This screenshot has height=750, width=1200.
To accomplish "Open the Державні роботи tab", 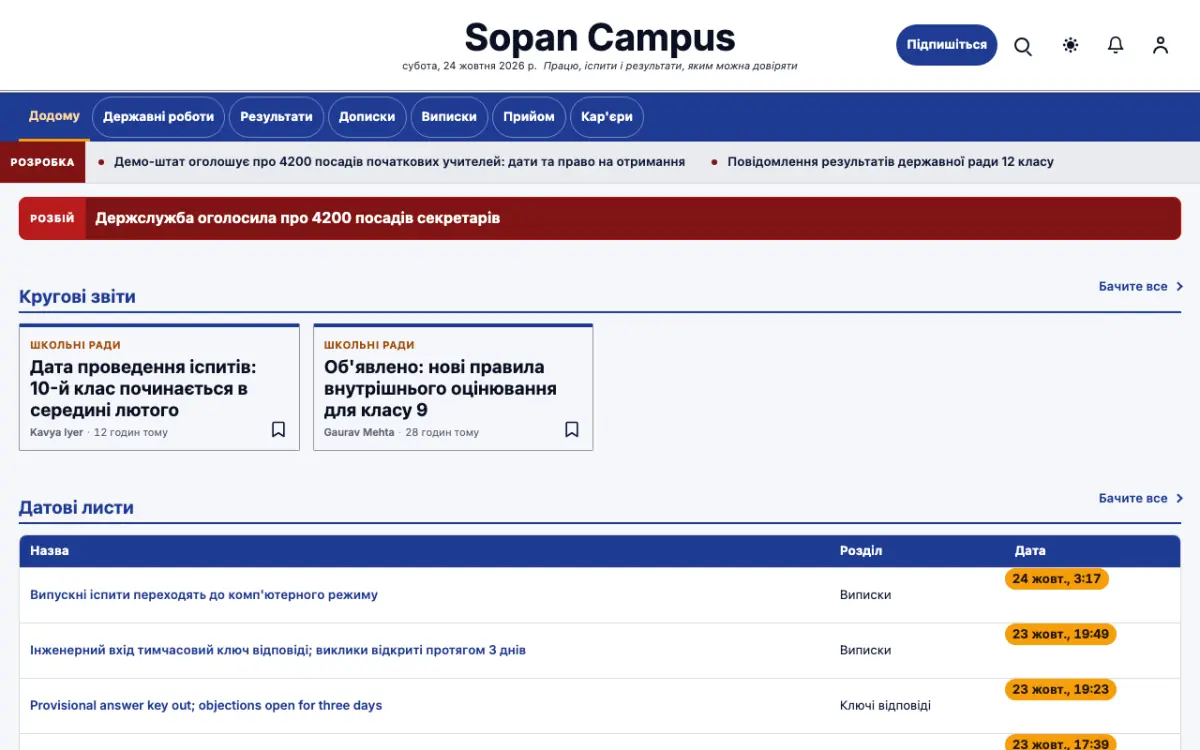I will point(158,117).
